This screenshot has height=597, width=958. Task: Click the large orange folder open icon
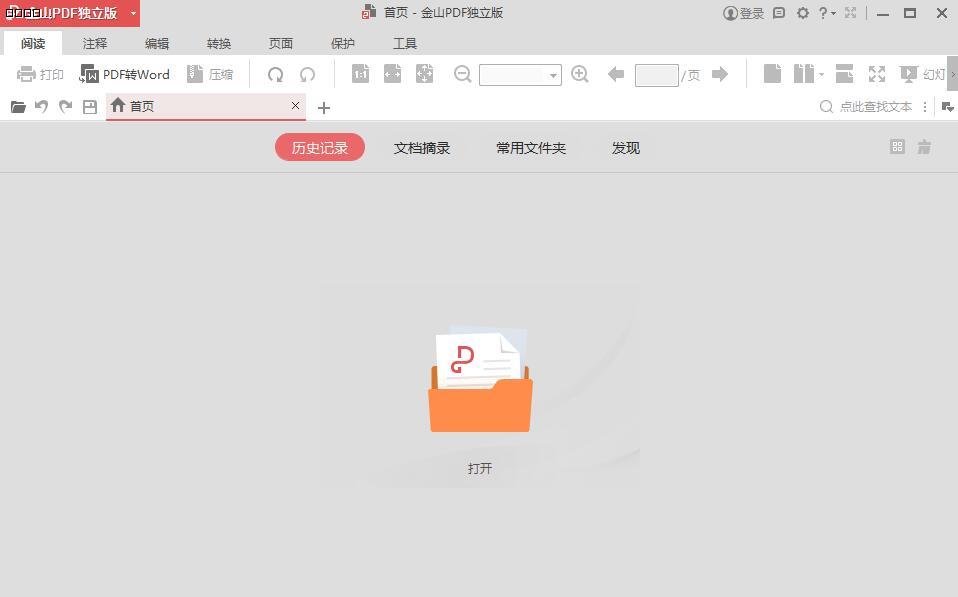click(480, 379)
